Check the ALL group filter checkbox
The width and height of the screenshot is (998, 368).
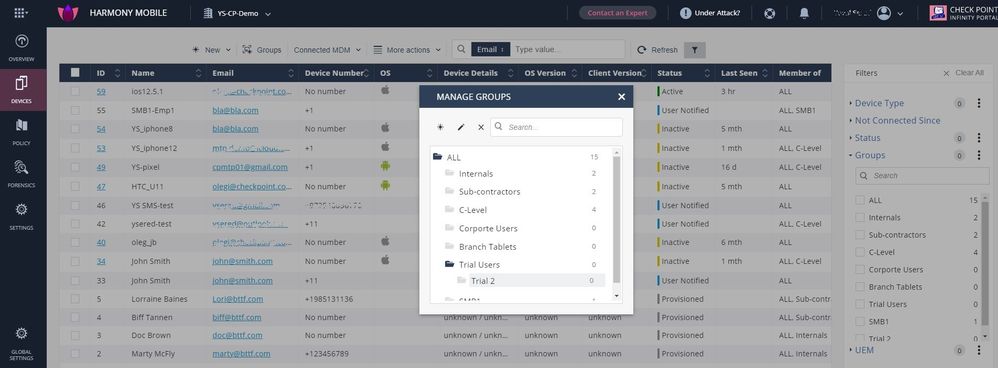coord(860,200)
